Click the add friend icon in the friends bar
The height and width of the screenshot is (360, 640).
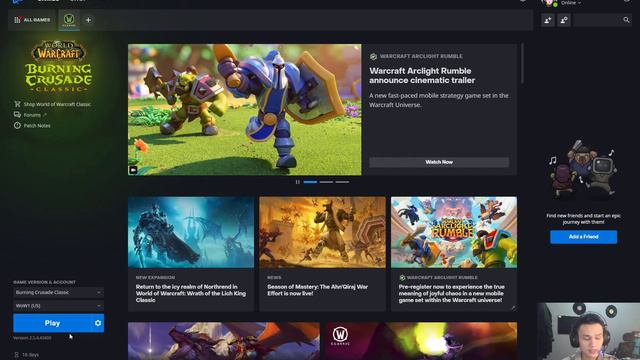point(548,20)
